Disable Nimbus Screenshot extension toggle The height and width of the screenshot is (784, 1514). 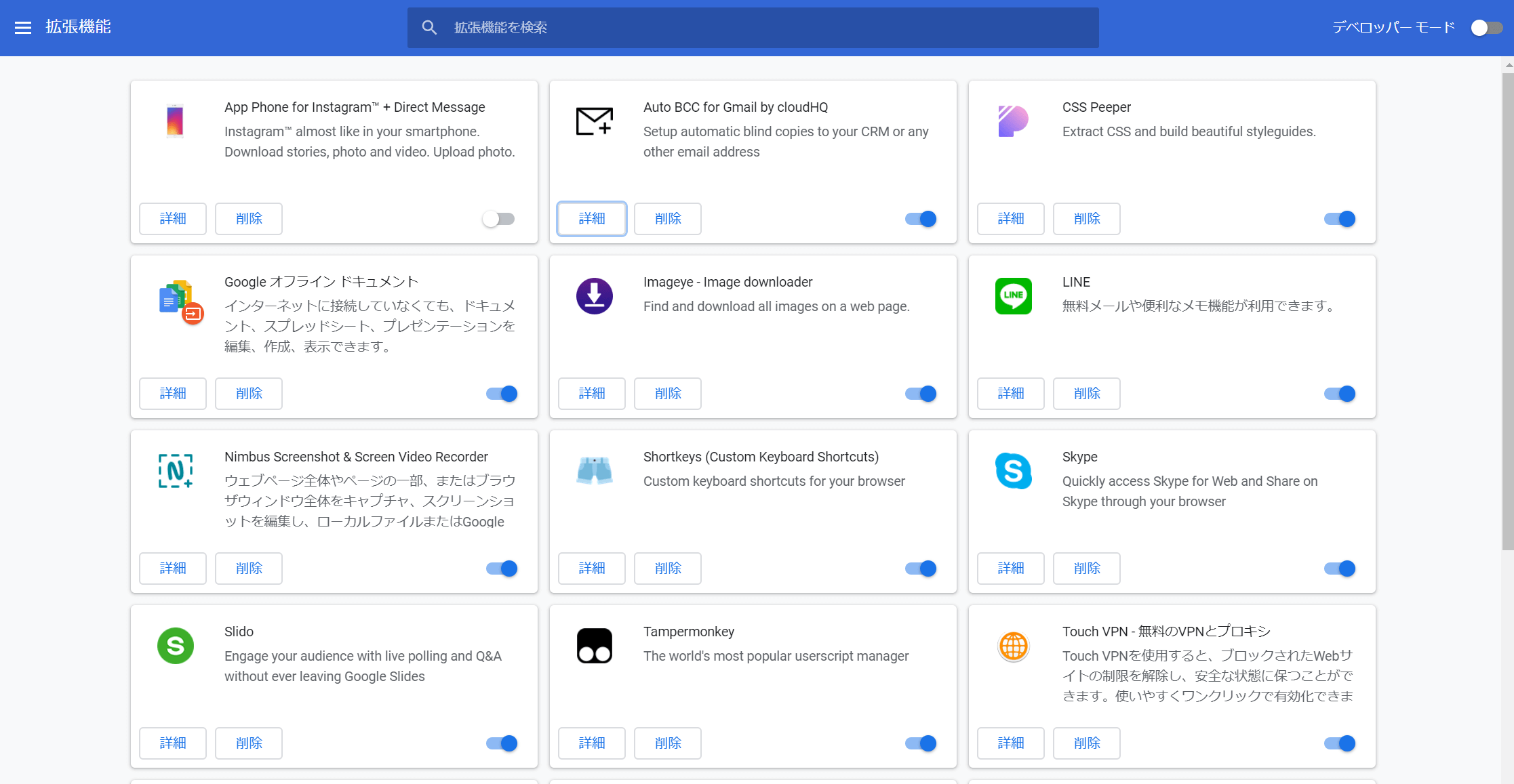tap(502, 569)
